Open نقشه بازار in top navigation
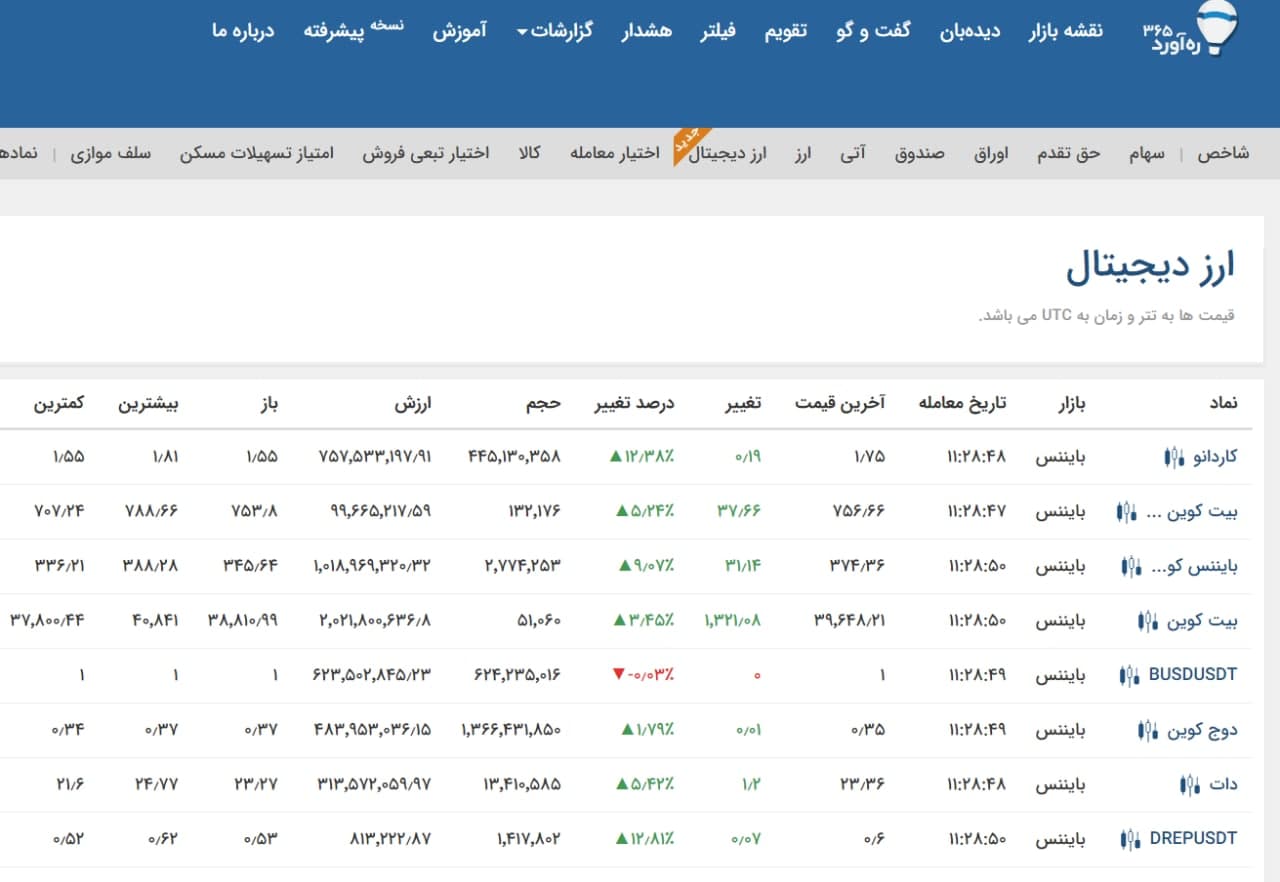 point(1065,31)
